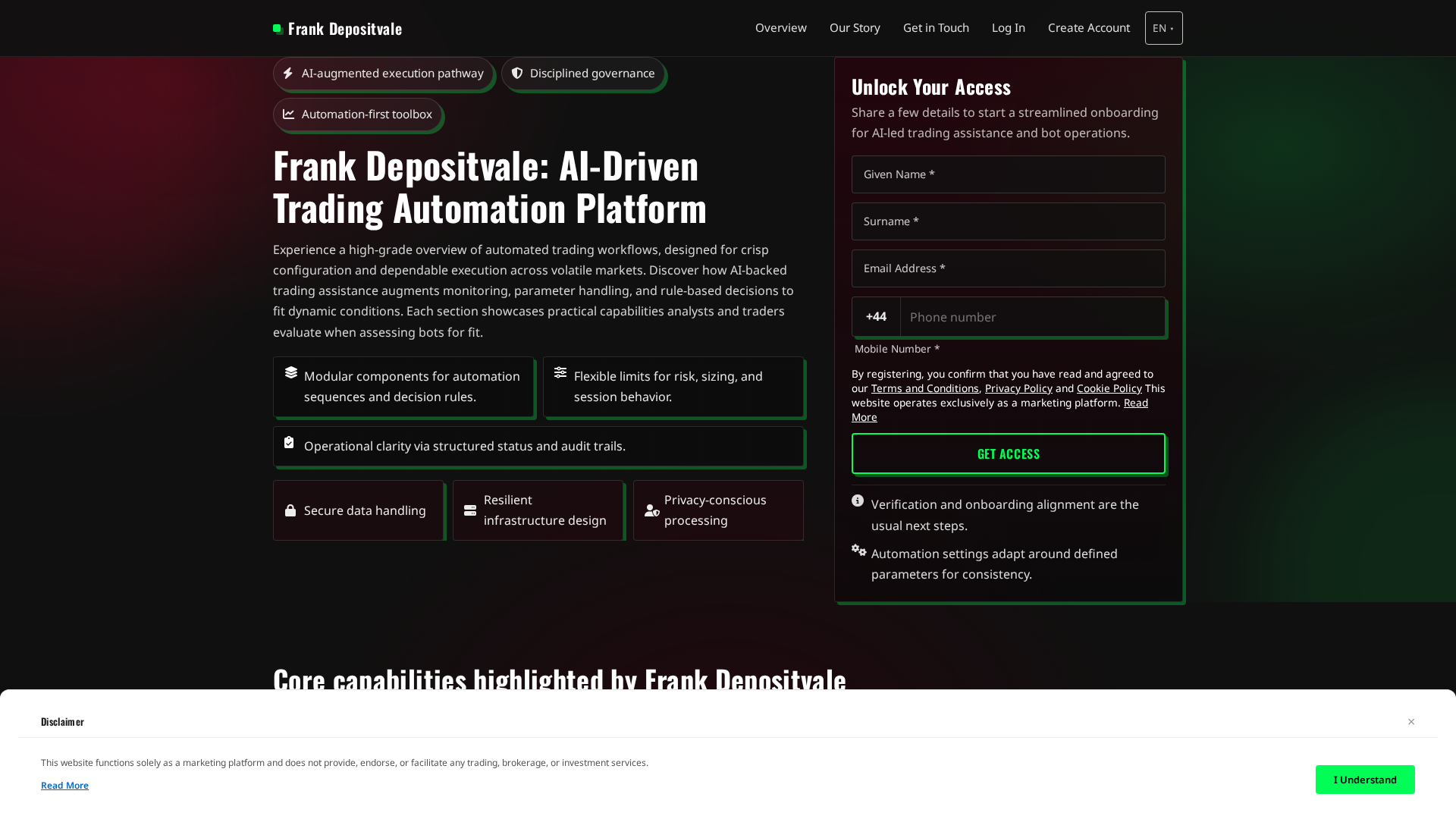Click Read More in the Disclaimer banner

coord(64,786)
